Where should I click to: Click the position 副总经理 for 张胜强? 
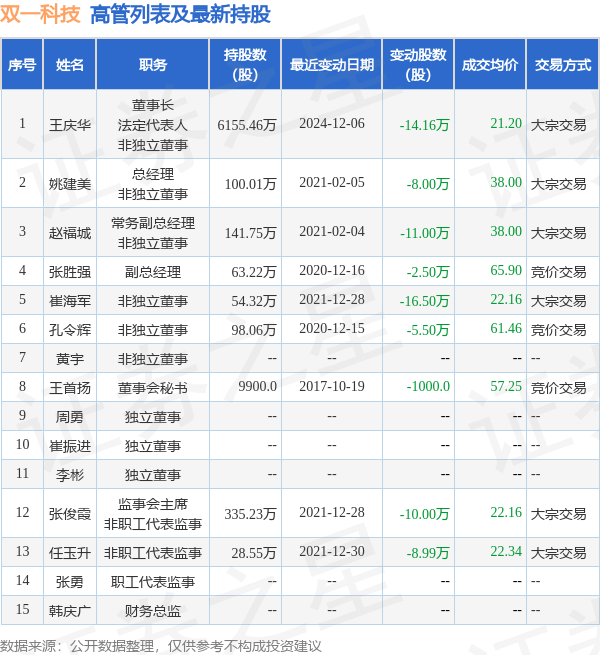pyautogui.click(x=153, y=272)
